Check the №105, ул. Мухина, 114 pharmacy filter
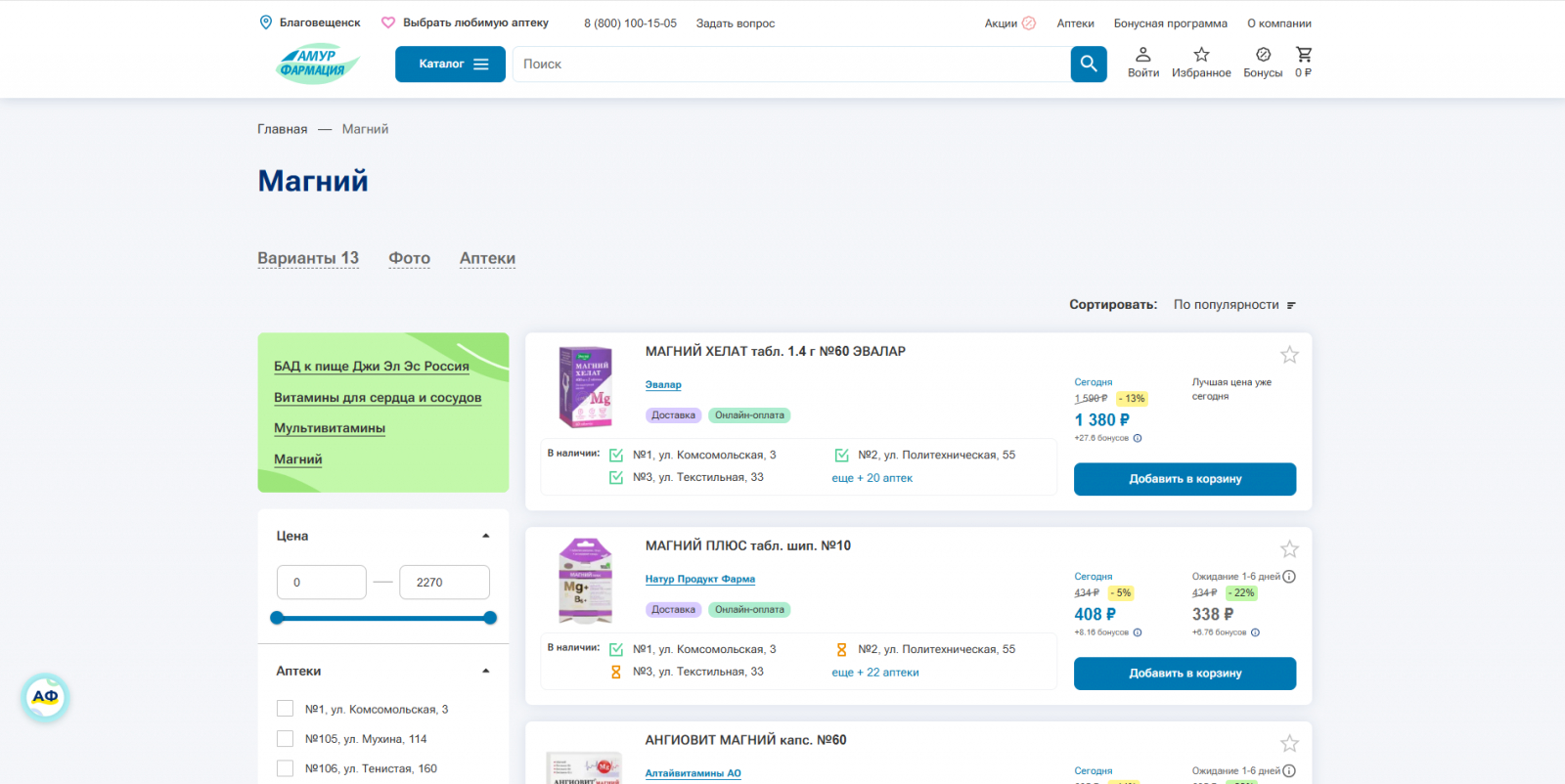Viewport: 1565px width, 784px height. (286, 739)
